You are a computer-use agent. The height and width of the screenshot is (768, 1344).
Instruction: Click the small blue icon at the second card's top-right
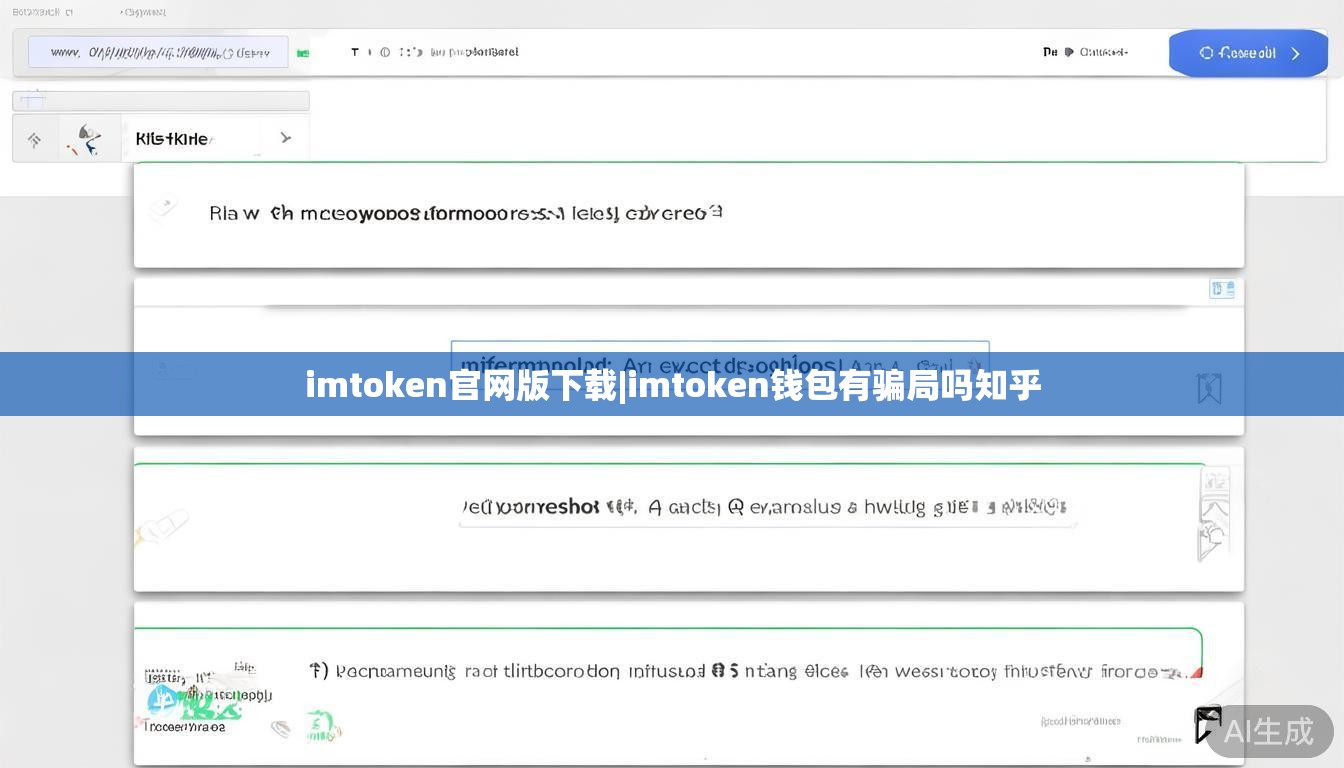(1222, 290)
